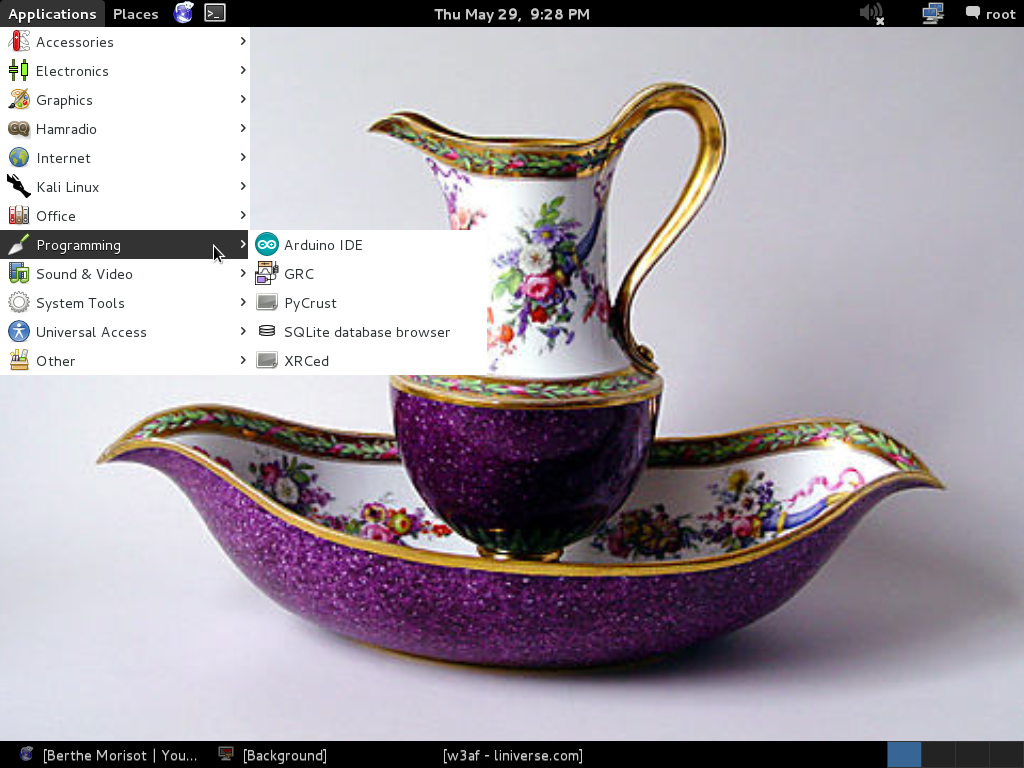Open the Applications menu
Screen dimensions: 1024x768
point(52,14)
